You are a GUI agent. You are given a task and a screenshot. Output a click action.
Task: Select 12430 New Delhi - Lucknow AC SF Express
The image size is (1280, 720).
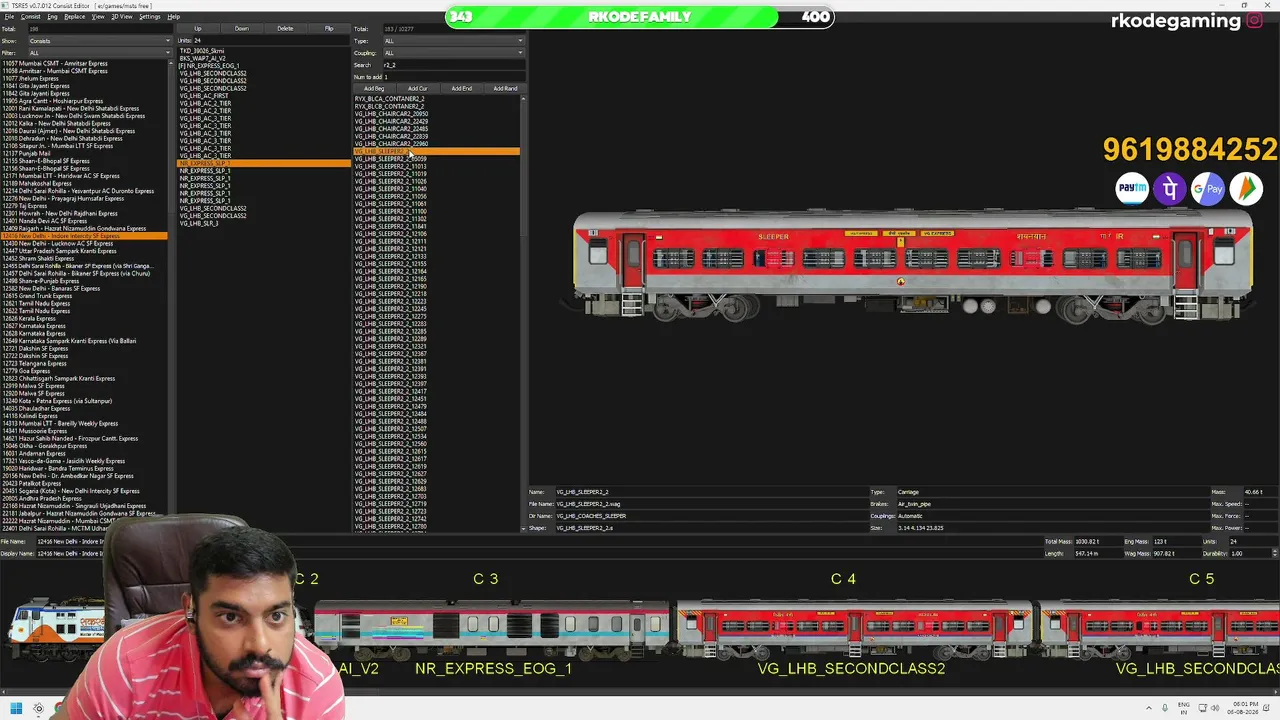[58, 243]
